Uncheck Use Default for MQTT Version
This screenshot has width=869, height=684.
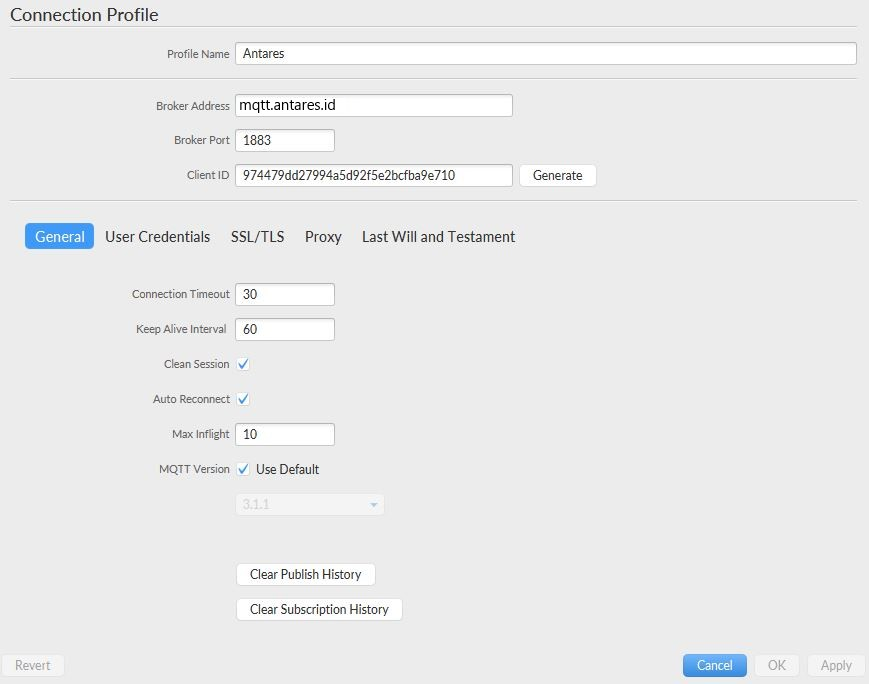click(242, 469)
